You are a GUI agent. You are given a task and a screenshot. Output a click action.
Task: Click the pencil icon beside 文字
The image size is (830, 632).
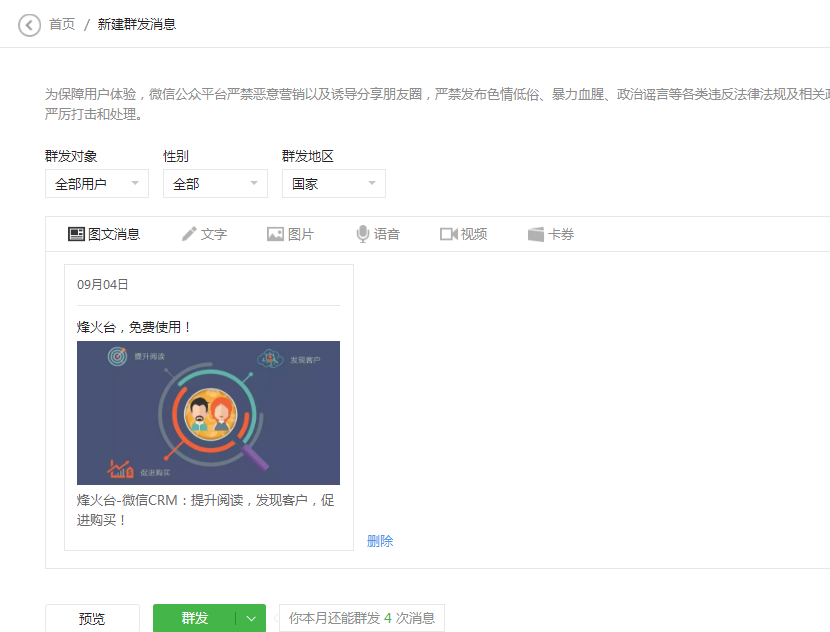pos(189,234)
